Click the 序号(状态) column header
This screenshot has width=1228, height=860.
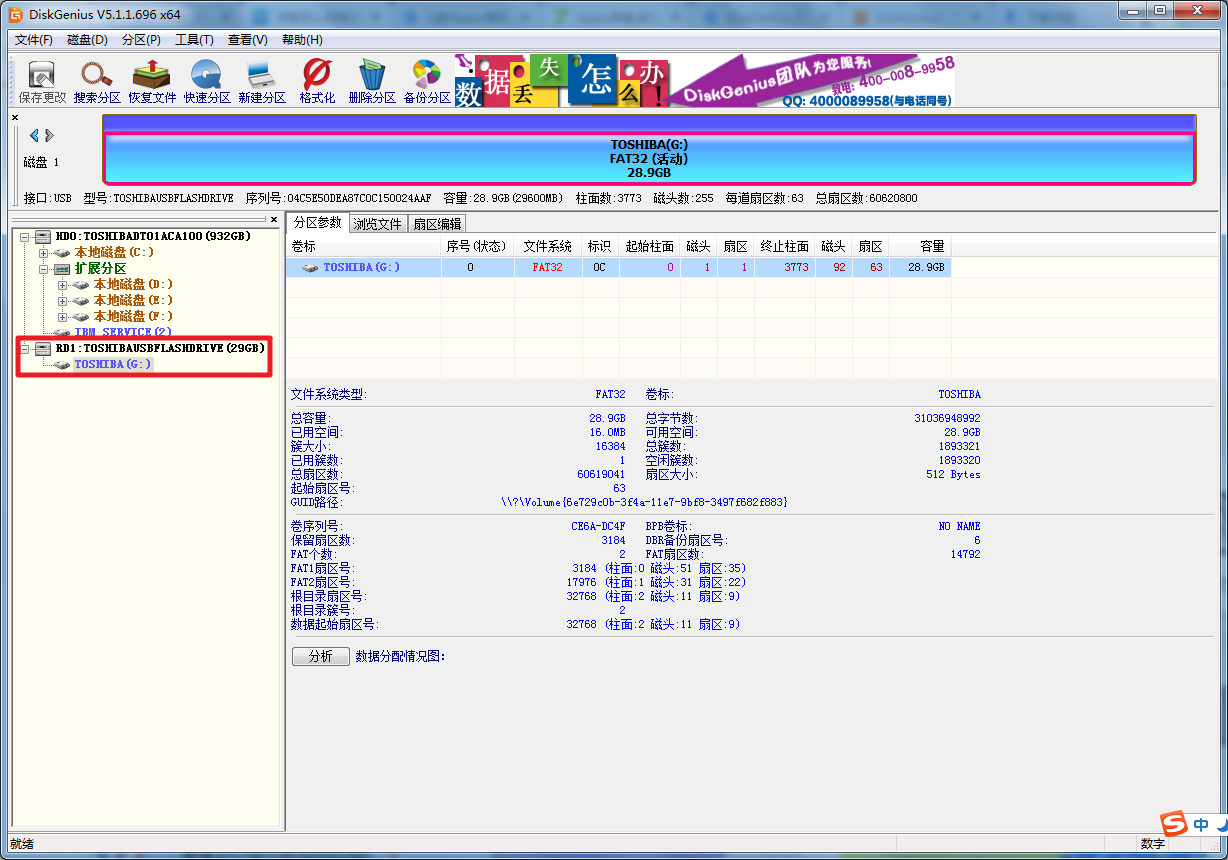(x=477, y=246)
